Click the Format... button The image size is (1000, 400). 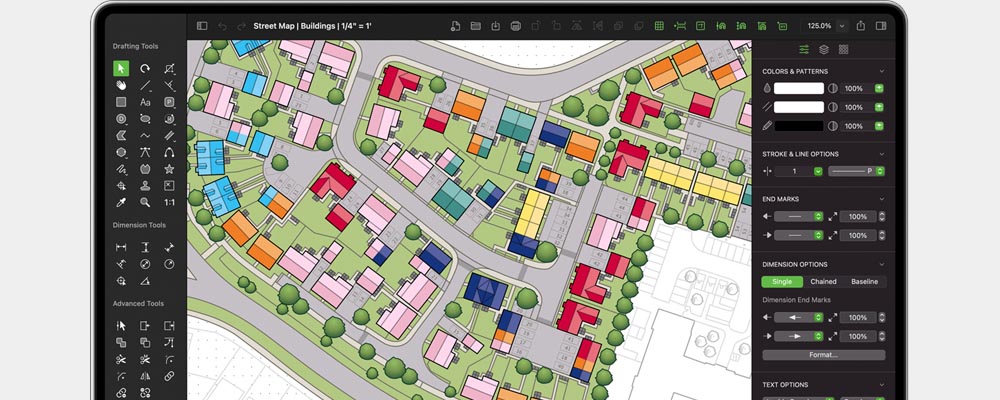[x=823, y=355]
